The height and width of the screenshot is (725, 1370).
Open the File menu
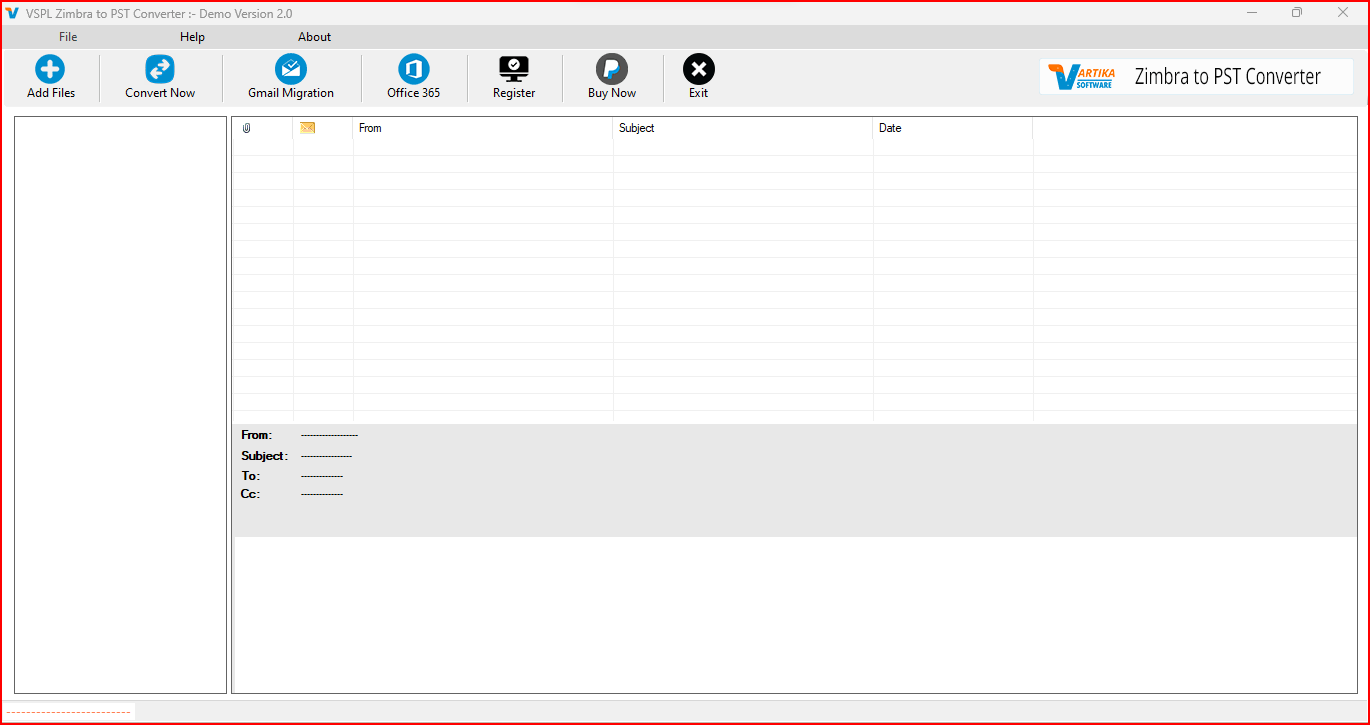(68, 37)
